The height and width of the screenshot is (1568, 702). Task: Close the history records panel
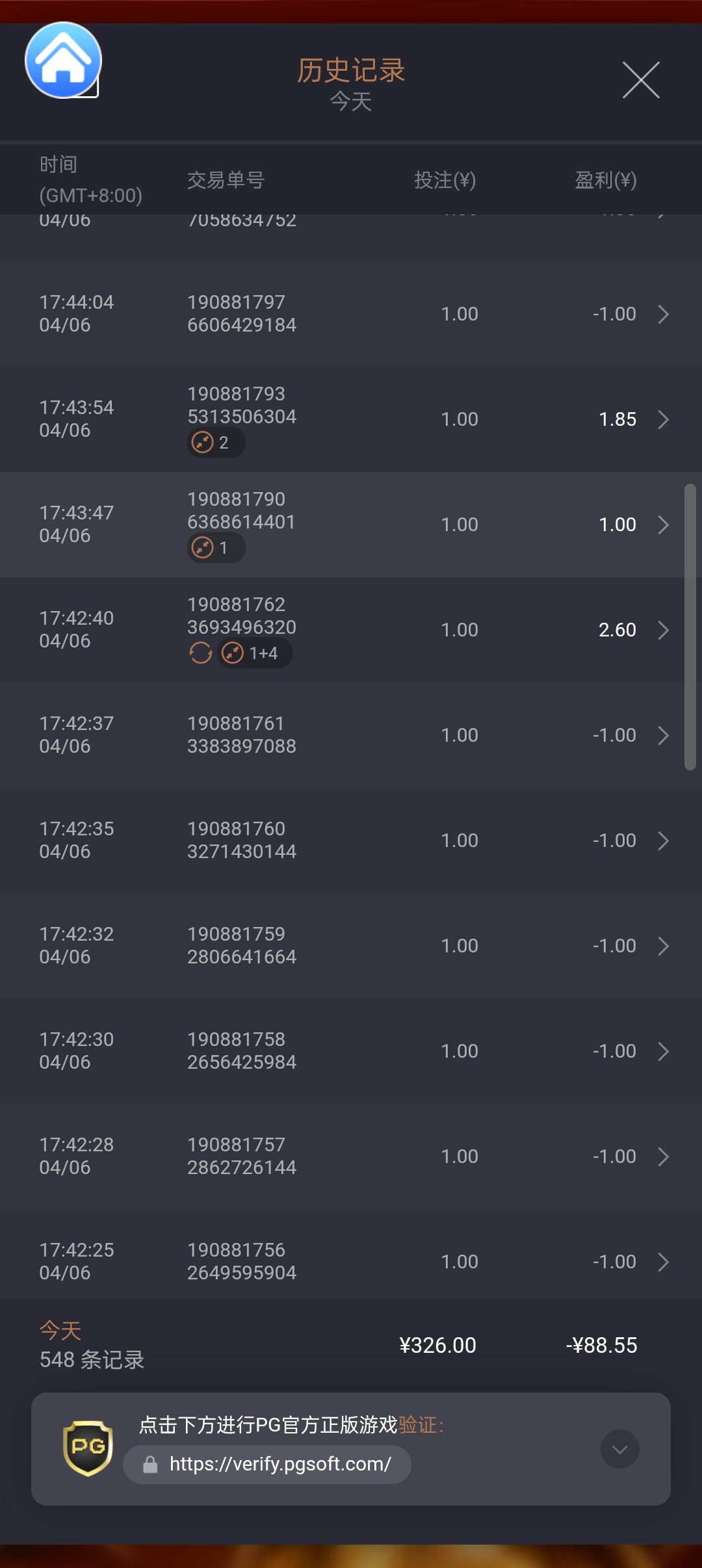pos(641,80)
